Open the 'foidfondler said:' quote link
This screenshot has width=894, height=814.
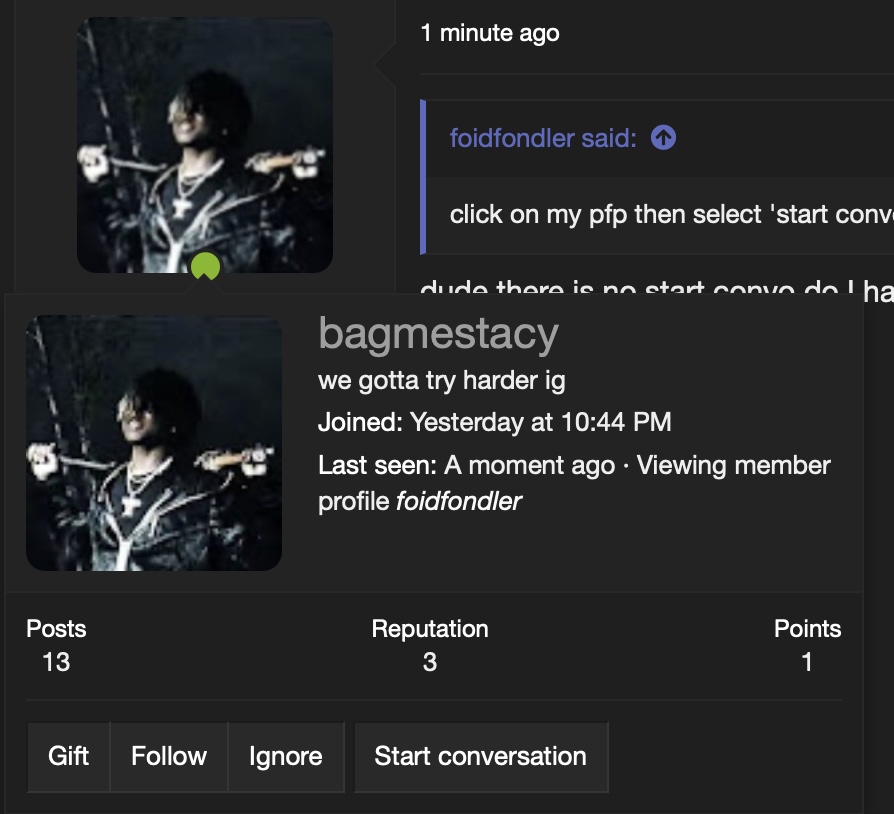pyautogui.click(x=543, y=138)
